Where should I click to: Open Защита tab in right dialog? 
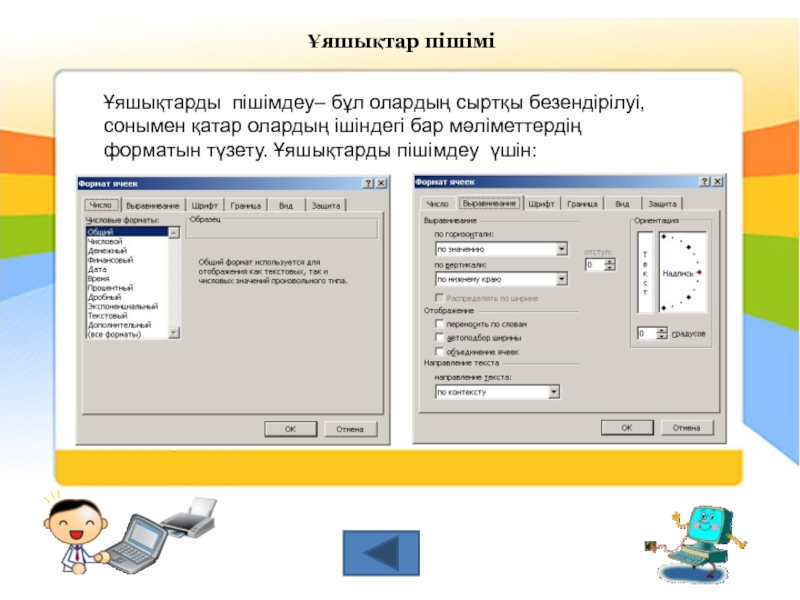point(662,204)
